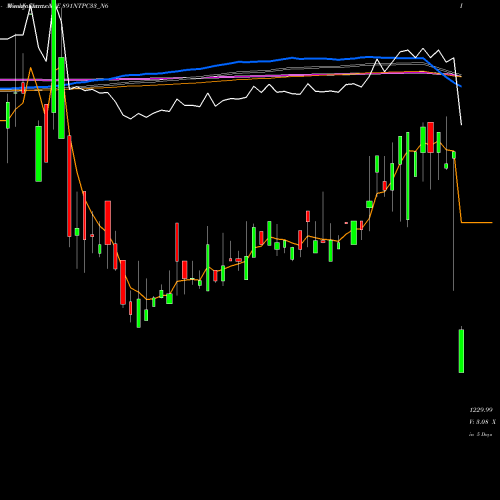Click the chart title ending 891NTPC33_N6
The width and height of the screenshot is (500, 500).
coord(58,6)
